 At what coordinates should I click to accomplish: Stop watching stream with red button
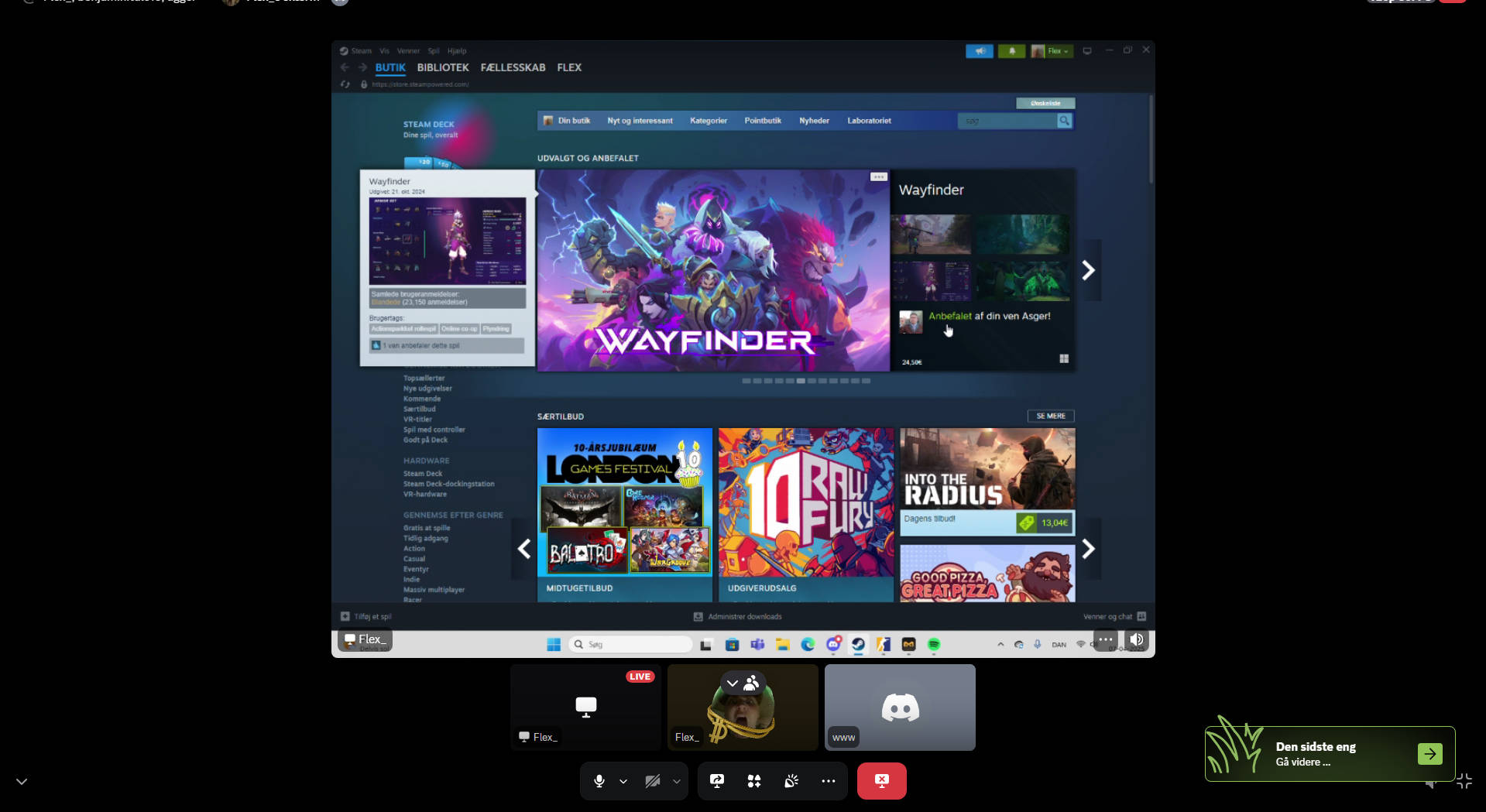tap(882, 781)
